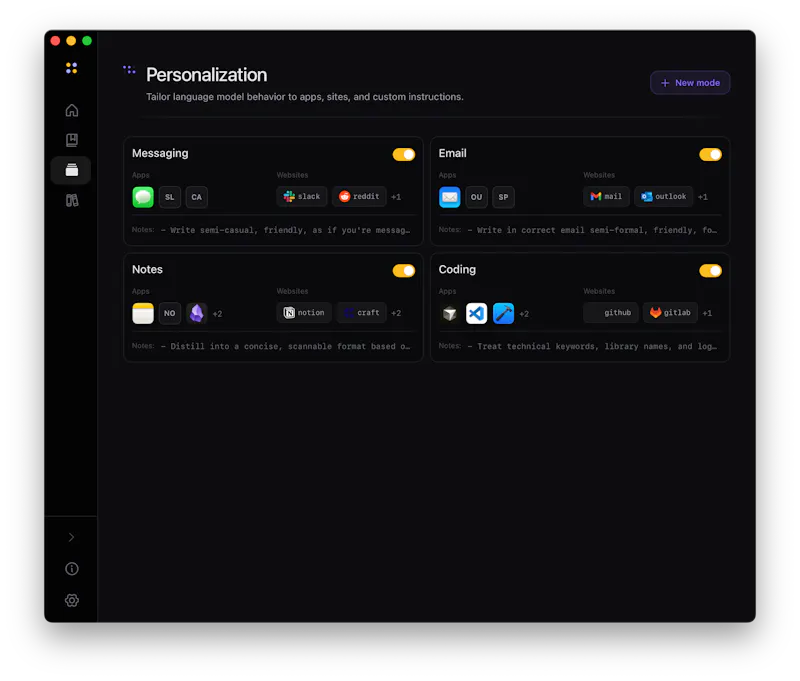Click the green Messages app icon
Viewport: 800px width, 681px height.
pos(143,197)
